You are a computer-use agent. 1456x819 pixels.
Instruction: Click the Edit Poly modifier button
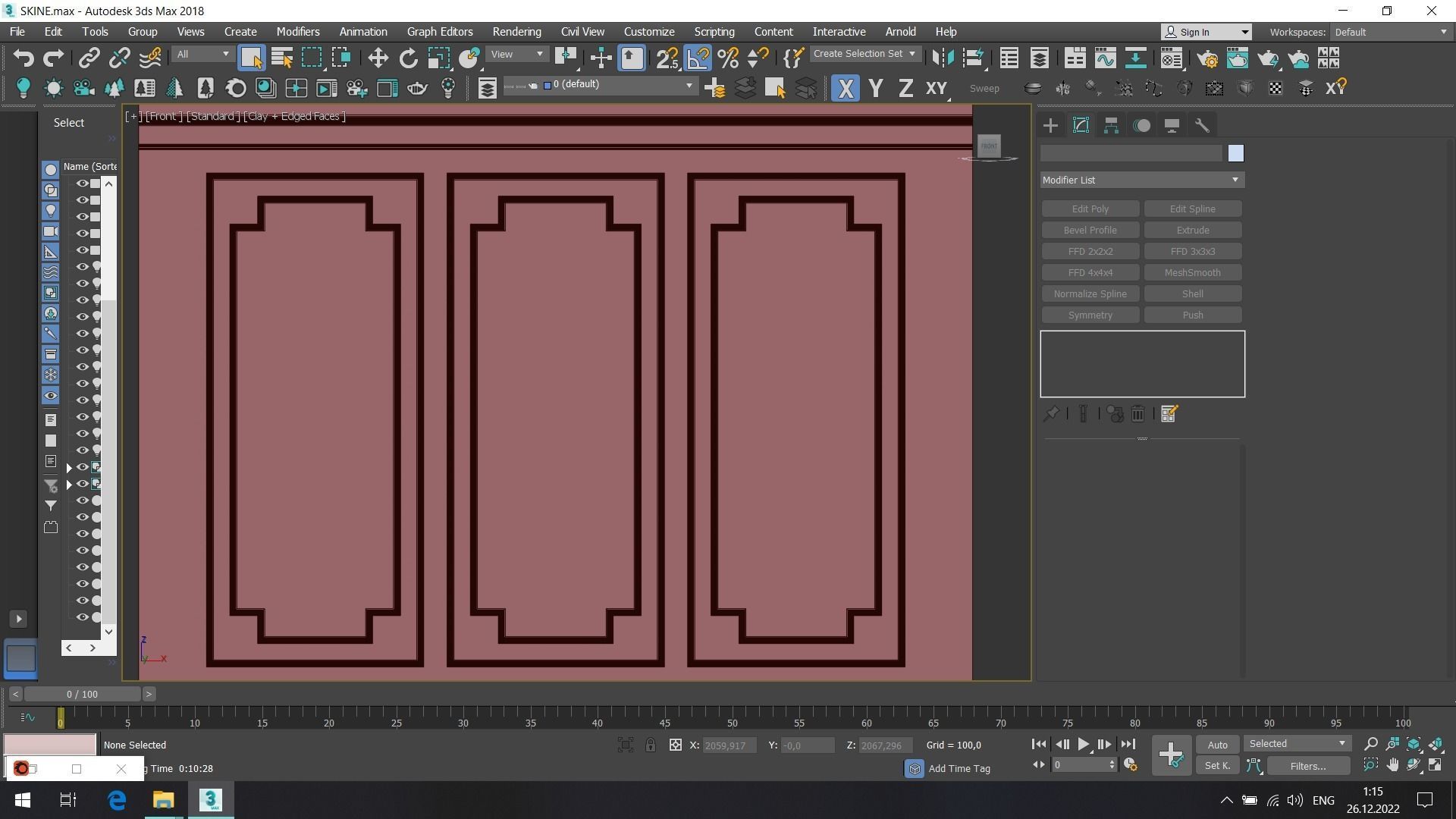pos(1090,209)
